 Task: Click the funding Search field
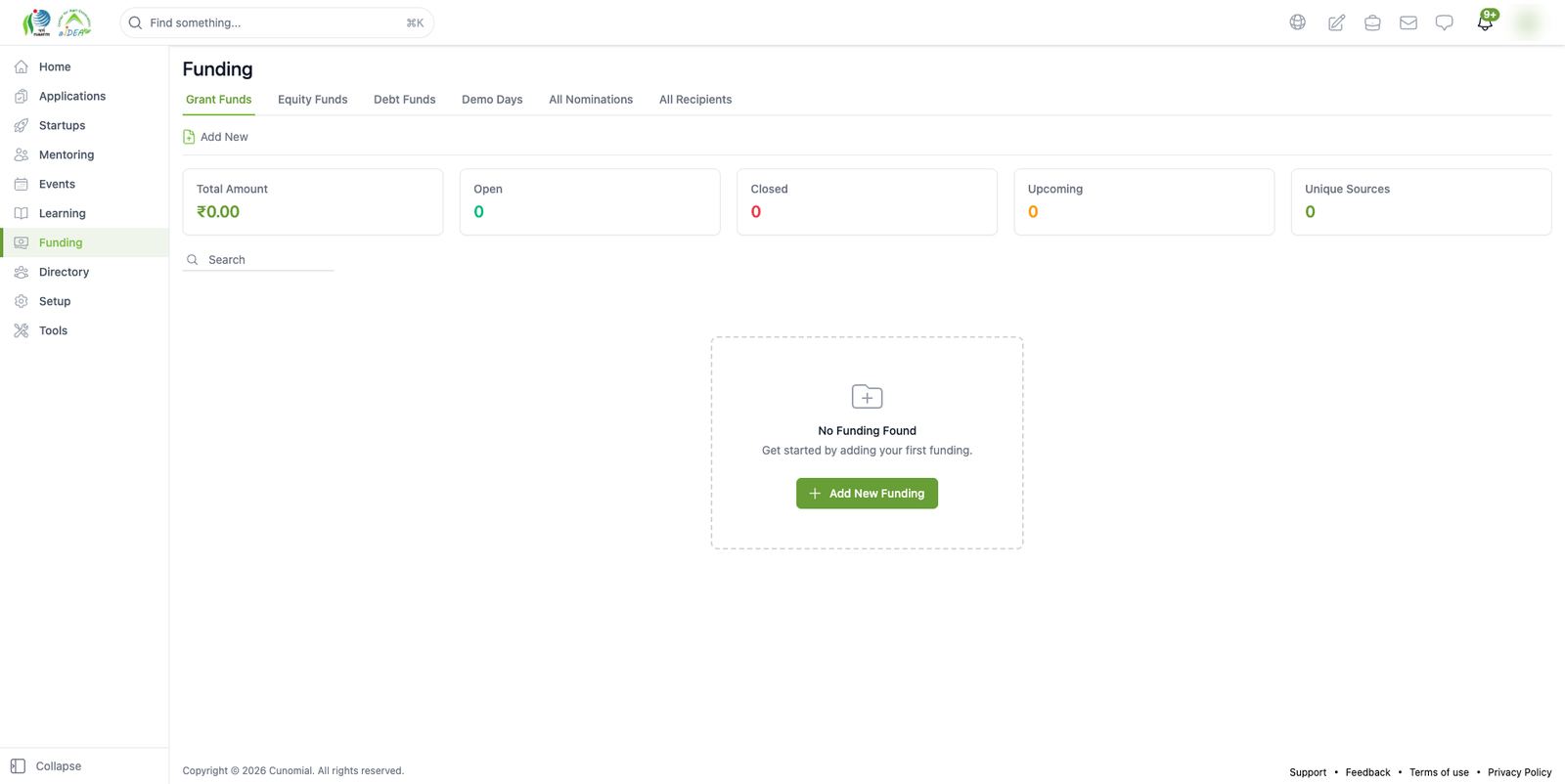tap(258, 260)
